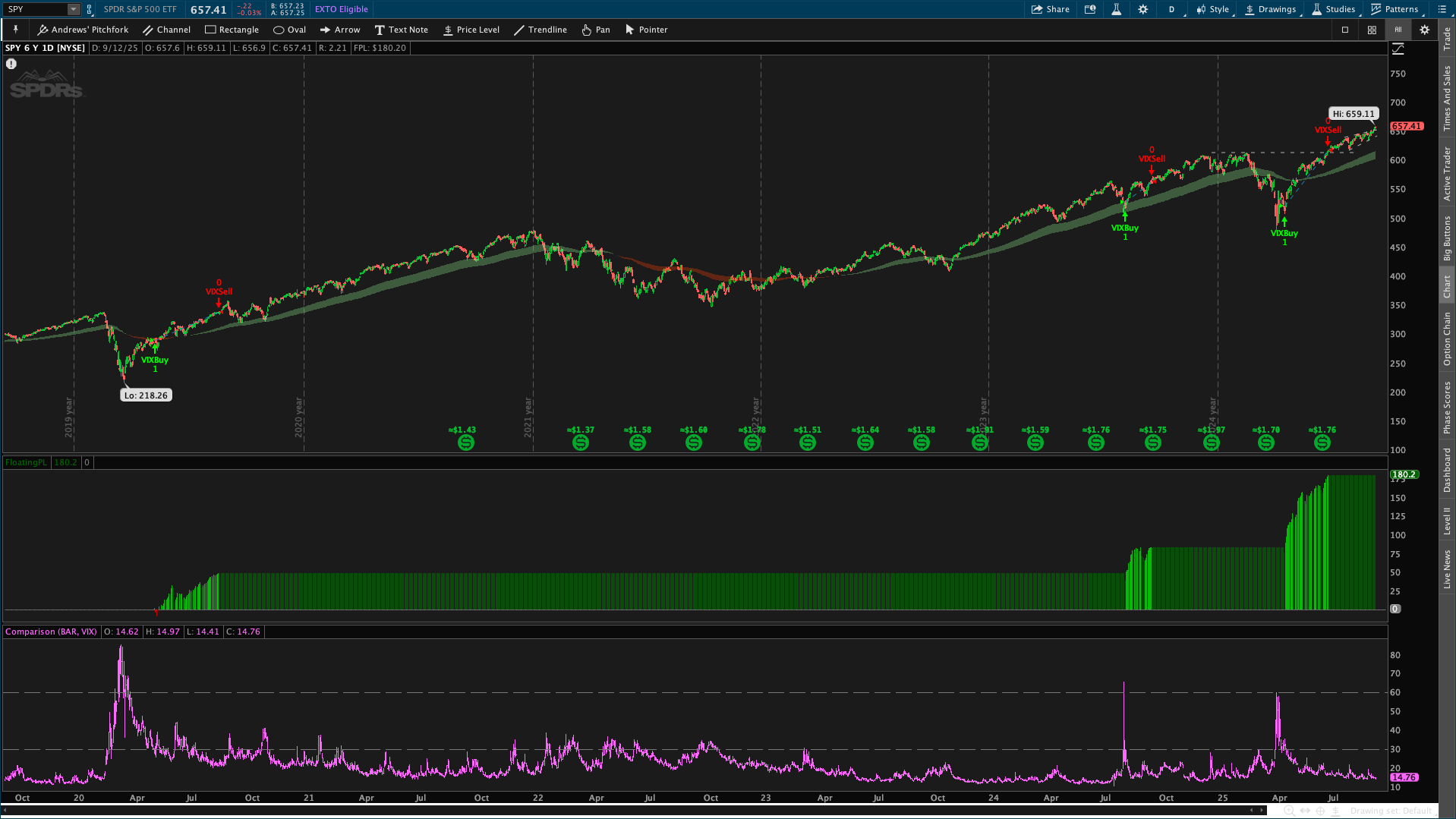
Task: Click the horizontal pan arrows status icon
Action: click(x=1304, y=811)
